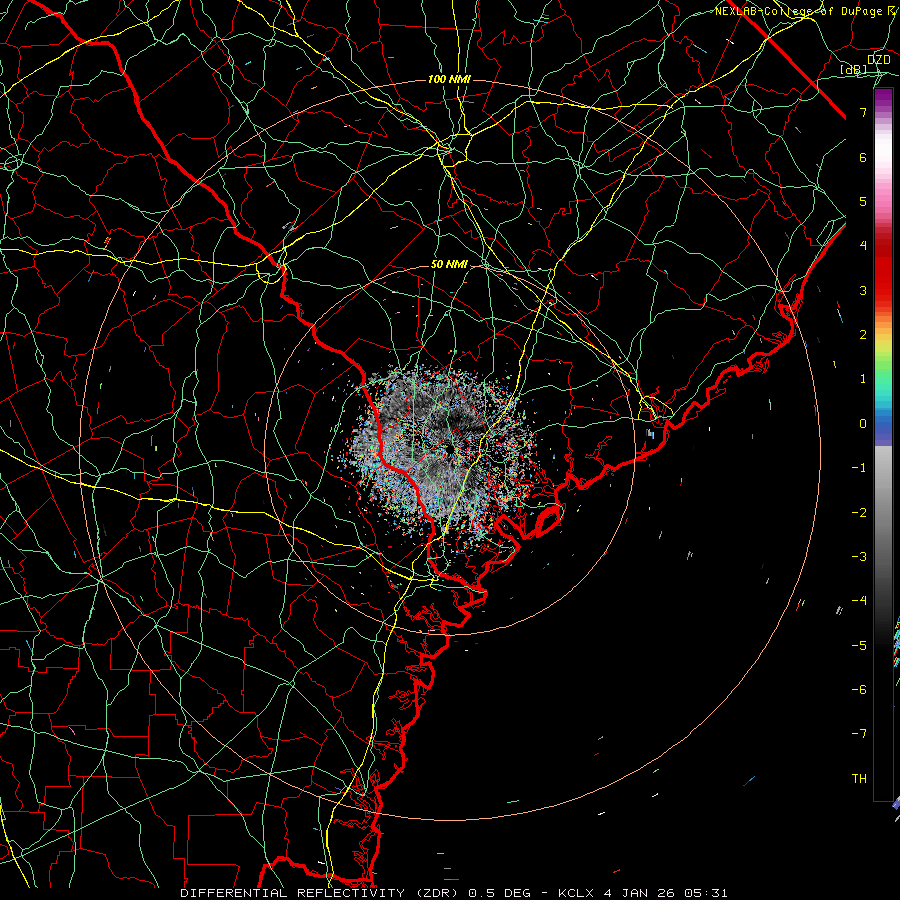Click the "5" value on the color scale
The image size is (900, 900).
[863, 201]
